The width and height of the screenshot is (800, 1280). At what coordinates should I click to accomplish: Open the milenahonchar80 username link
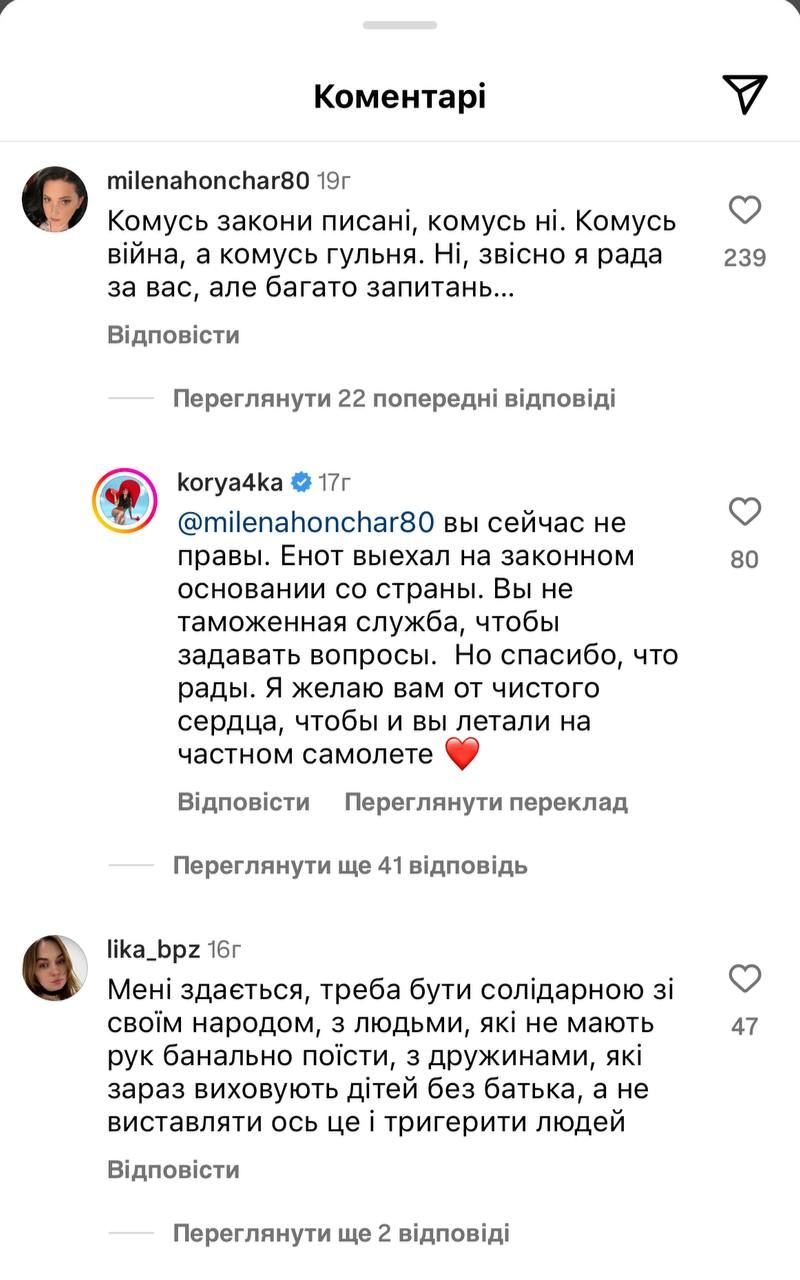pyautogui.click(x=207, y=181)
